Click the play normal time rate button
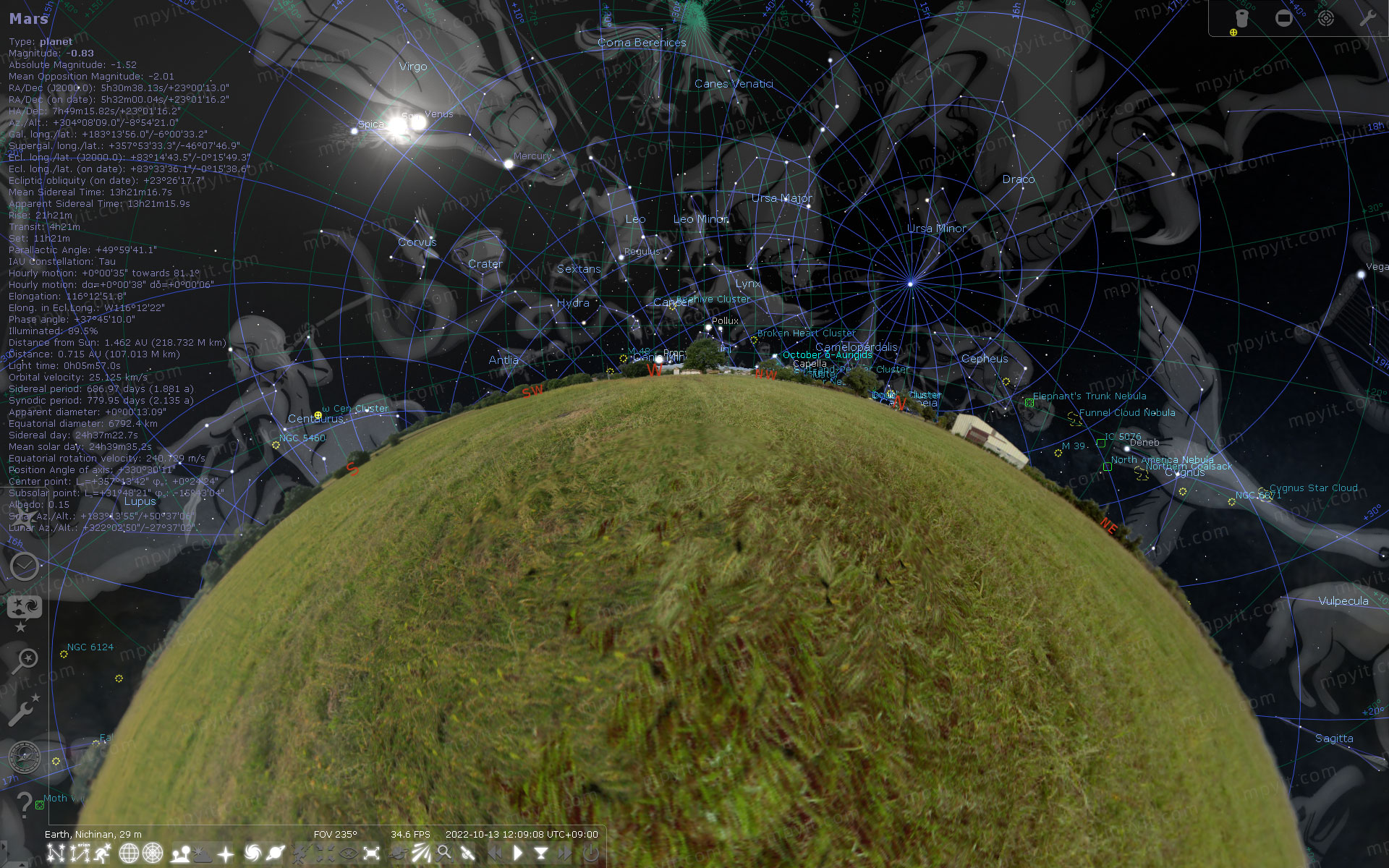This screenshot has width=1389, height=868. pos(518,853)
